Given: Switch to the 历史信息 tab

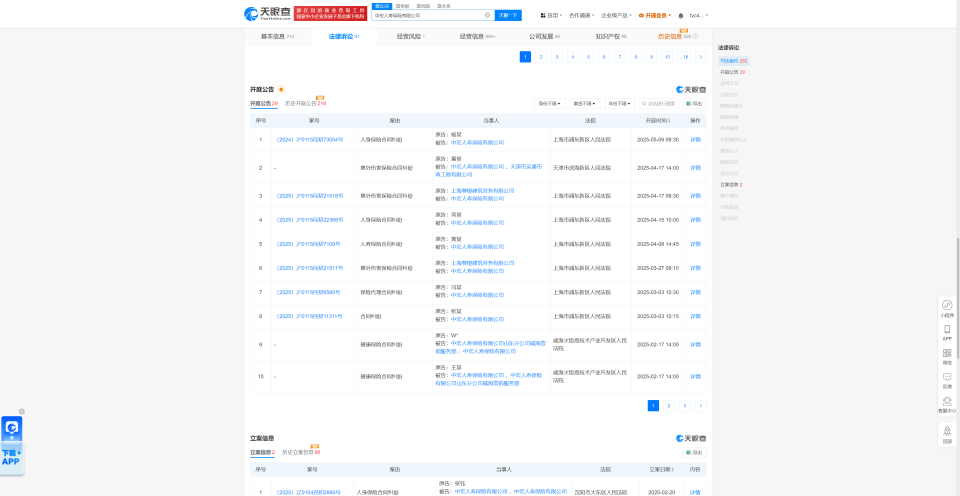Looking at the screenshot, I should click(x=677, y=37).
